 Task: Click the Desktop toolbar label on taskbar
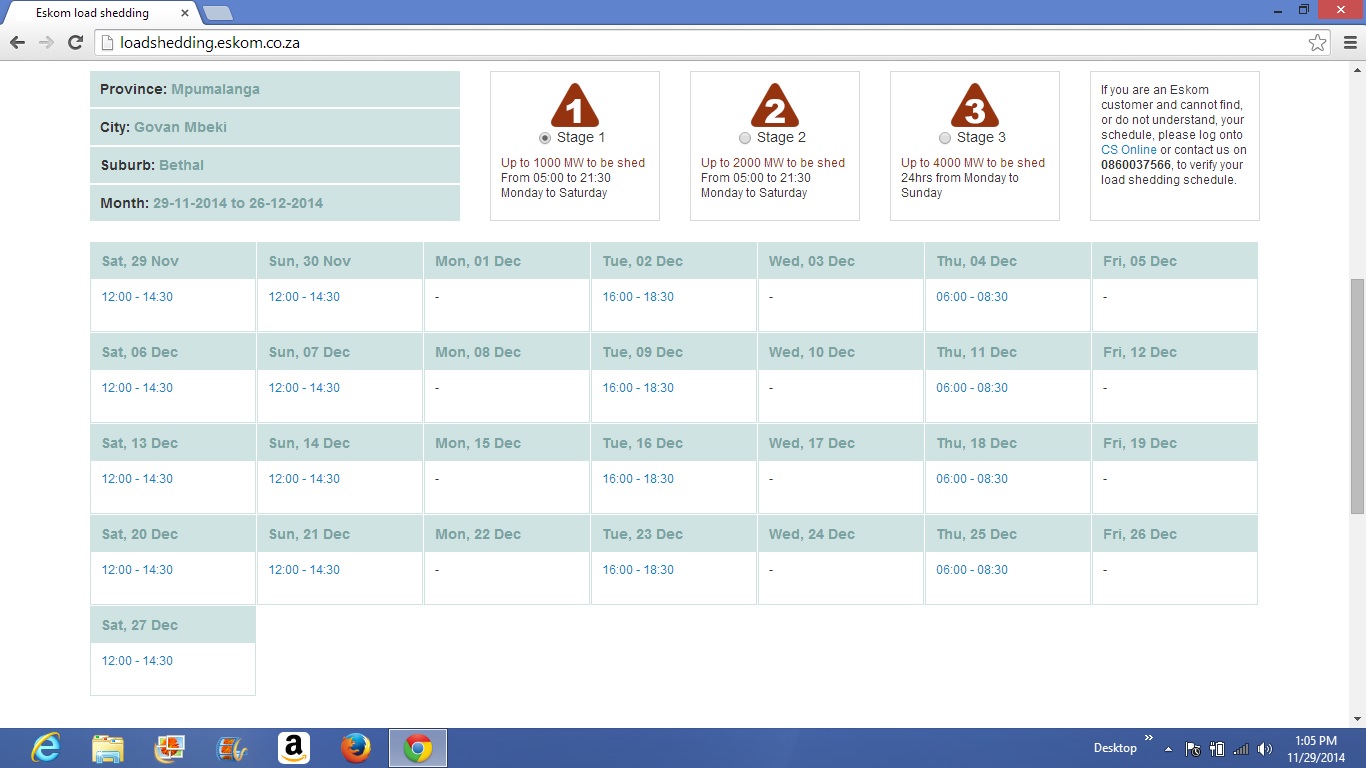pos(1115,748)
